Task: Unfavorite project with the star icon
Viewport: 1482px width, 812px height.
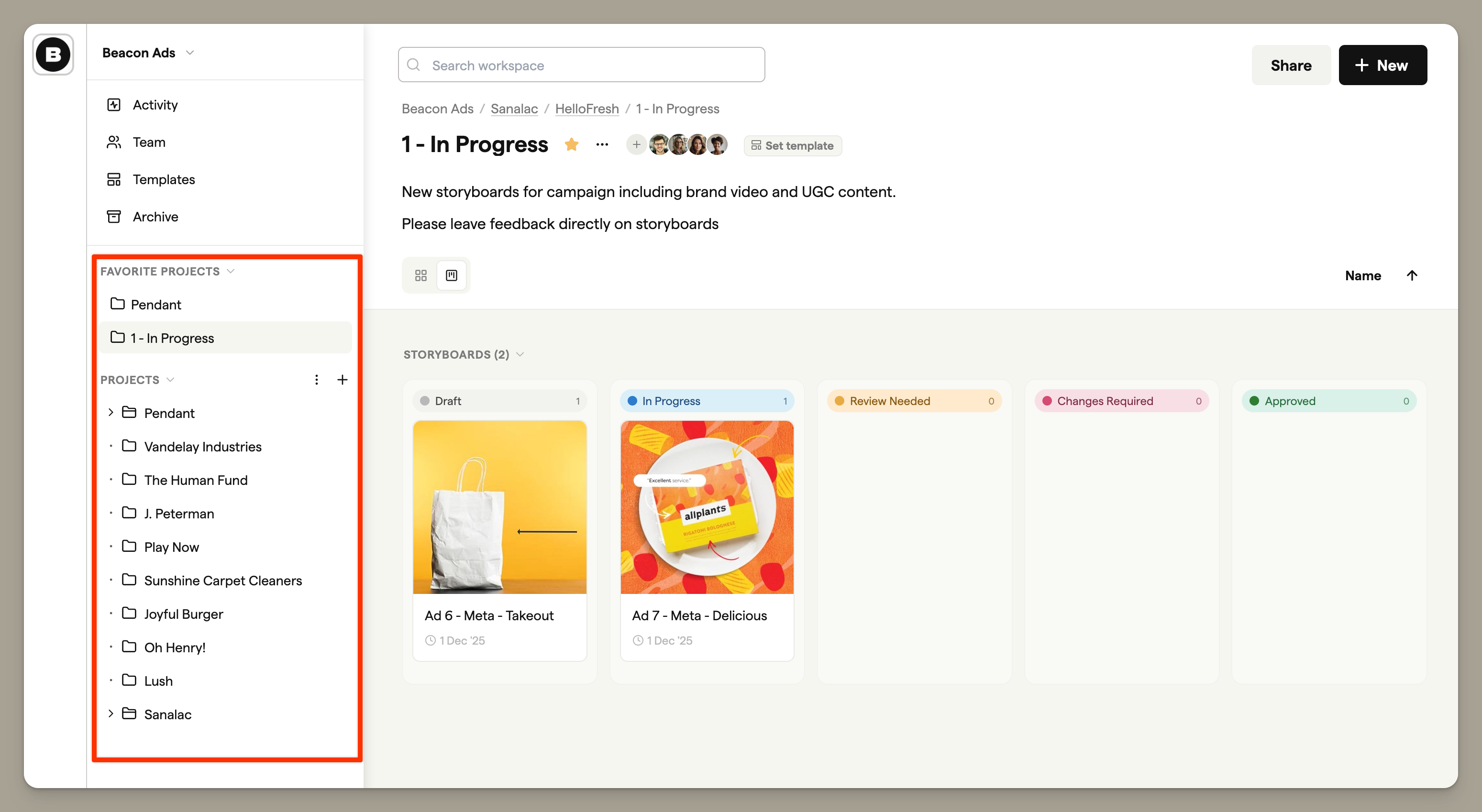Action: [571, 145]
